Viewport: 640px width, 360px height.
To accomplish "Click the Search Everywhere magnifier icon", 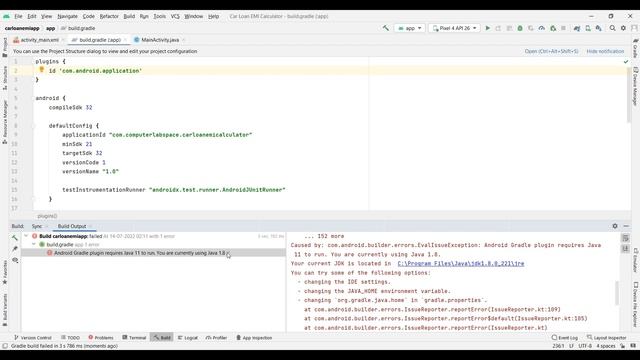I will (612, 28).
